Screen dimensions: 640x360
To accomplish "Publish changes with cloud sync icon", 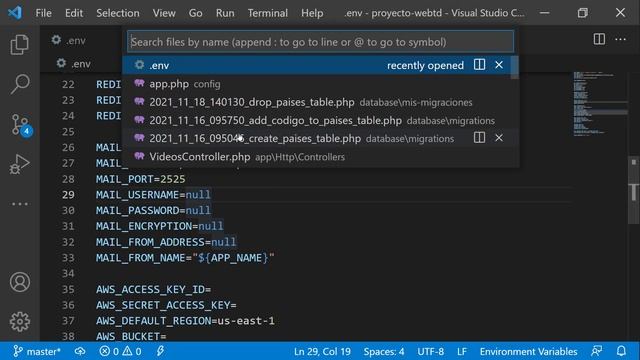I will tap(80, 351).
